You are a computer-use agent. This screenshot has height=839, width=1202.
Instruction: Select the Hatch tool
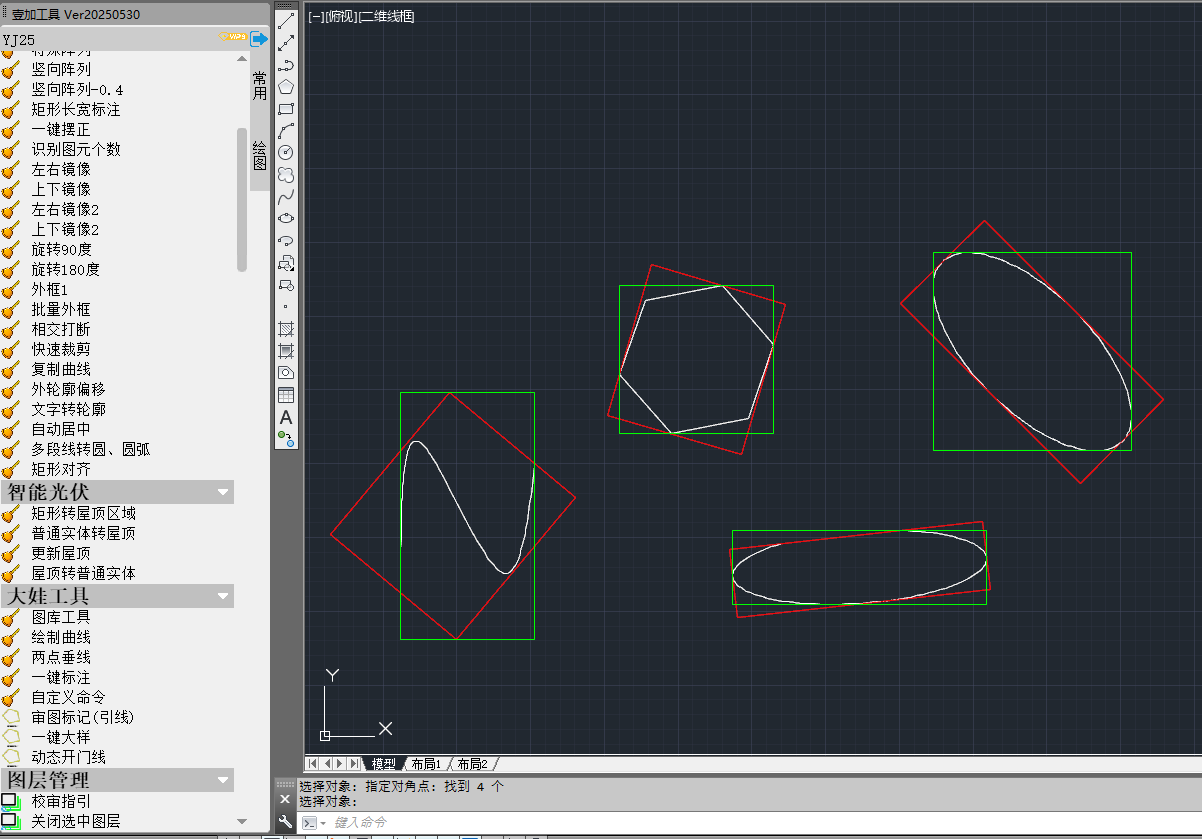tap(286, 328)
